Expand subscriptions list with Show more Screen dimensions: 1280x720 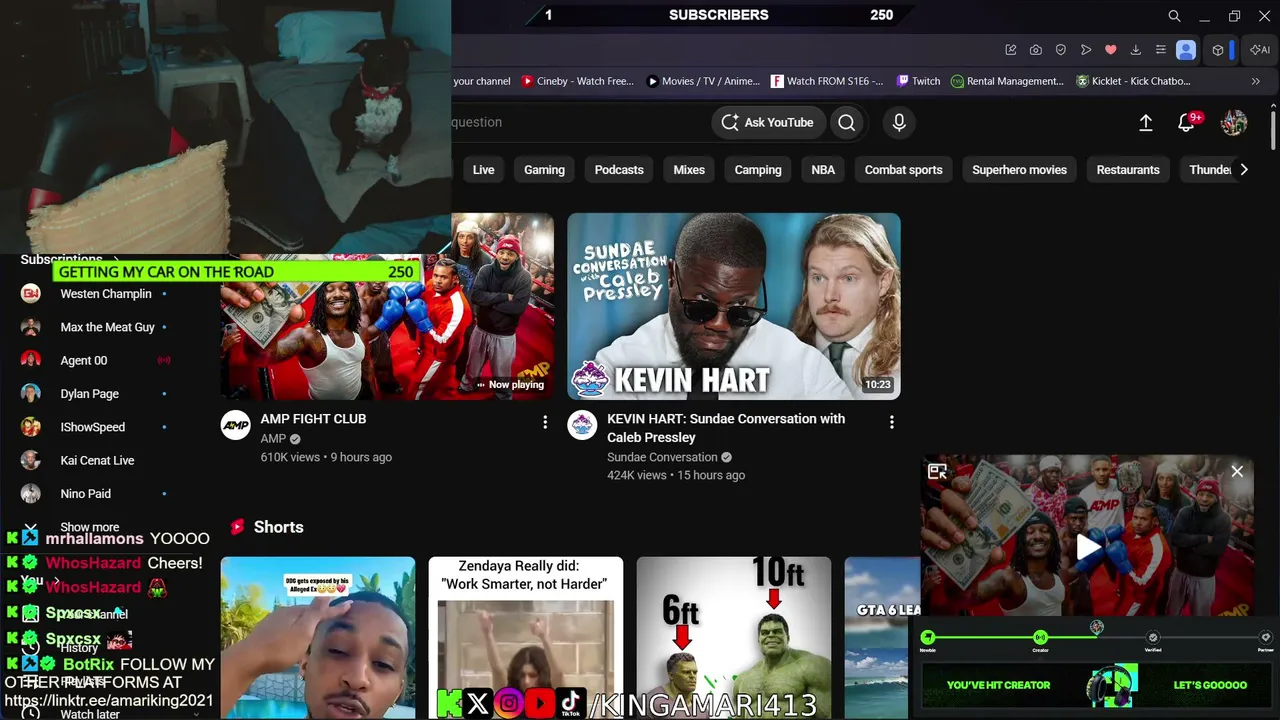[90, 527]
